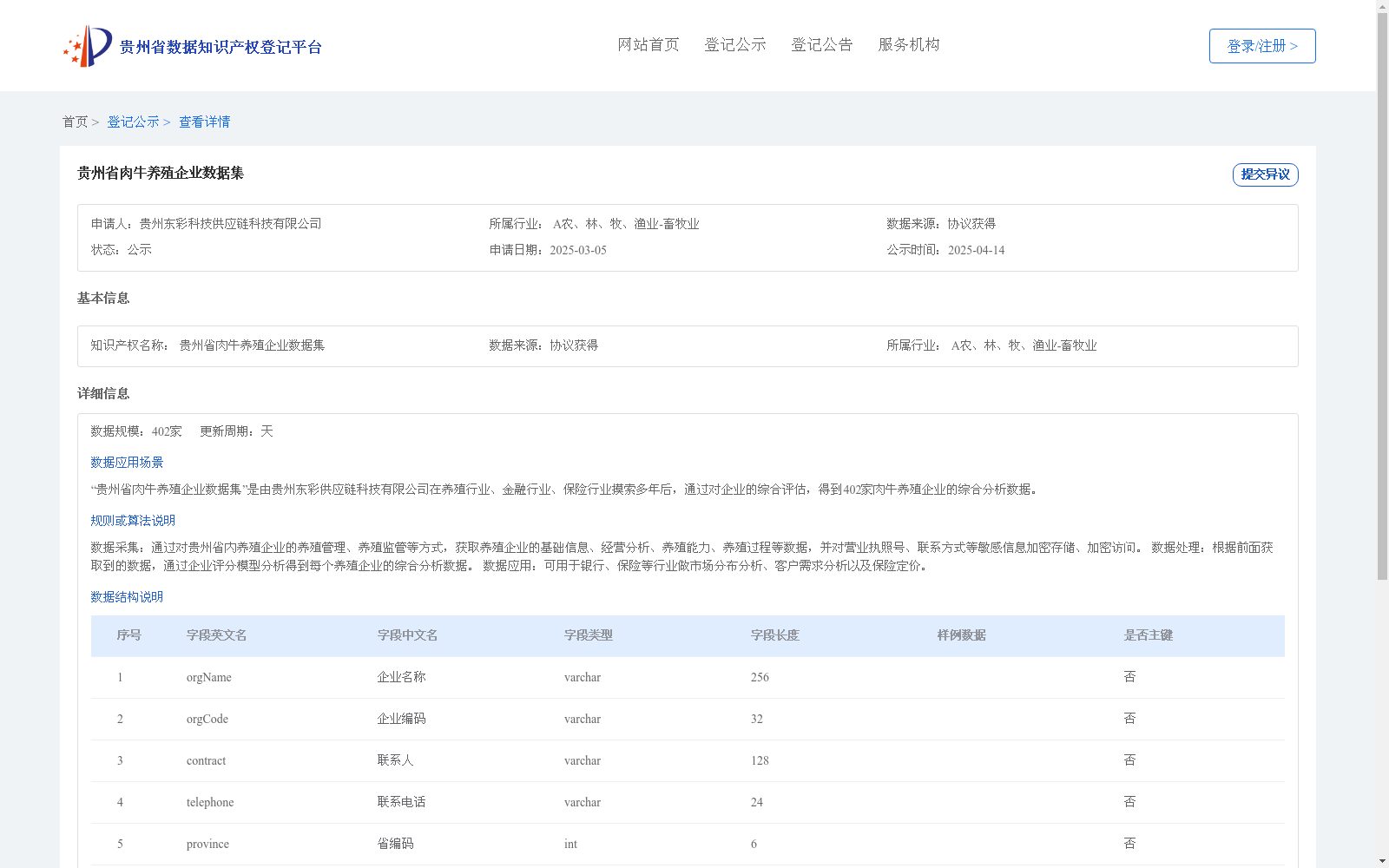Click the 贵州省数据知识产权登记平台 site title
The image size is (1389, 868).
[x=221, y=47]
